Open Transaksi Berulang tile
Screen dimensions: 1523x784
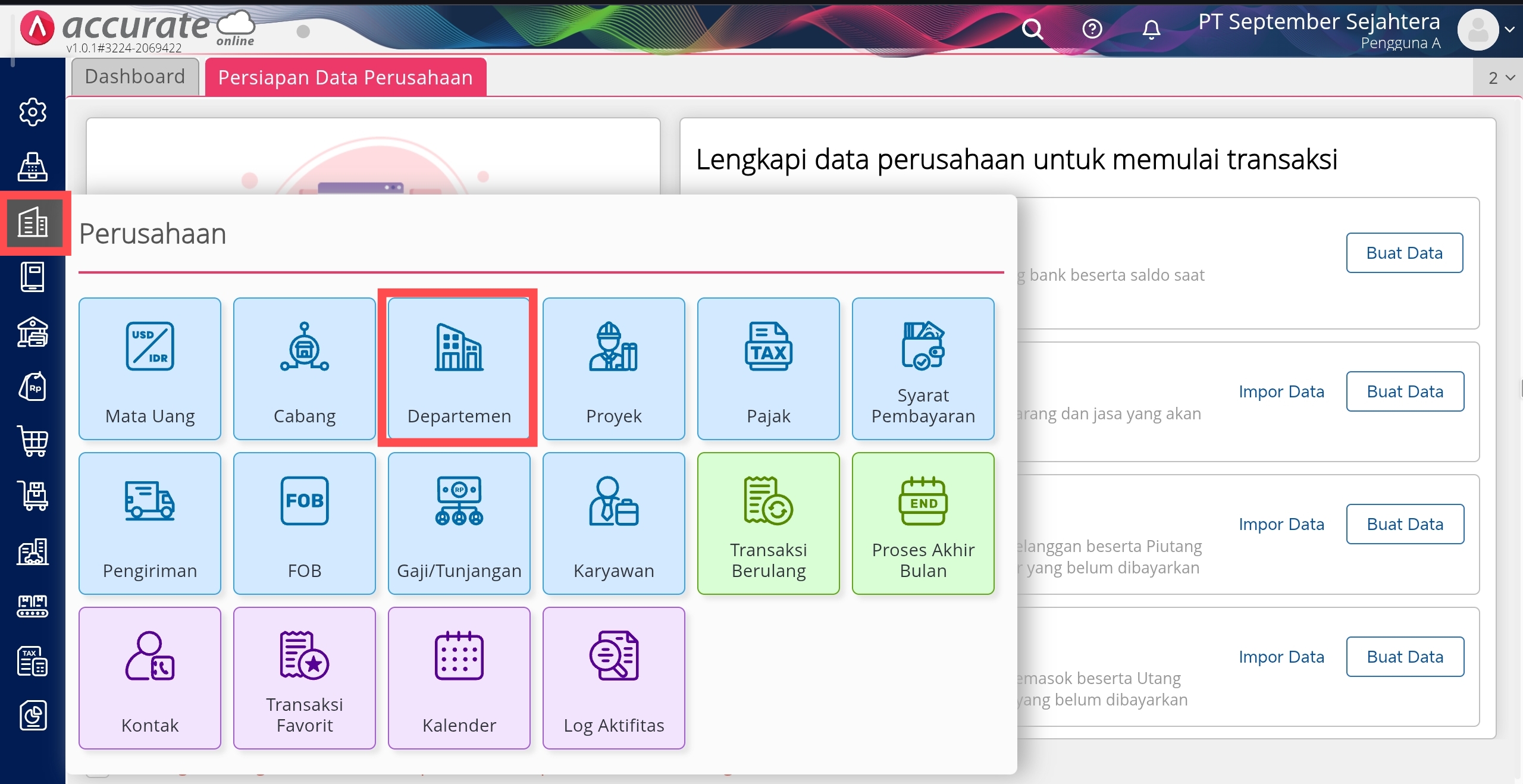(768, 523)
